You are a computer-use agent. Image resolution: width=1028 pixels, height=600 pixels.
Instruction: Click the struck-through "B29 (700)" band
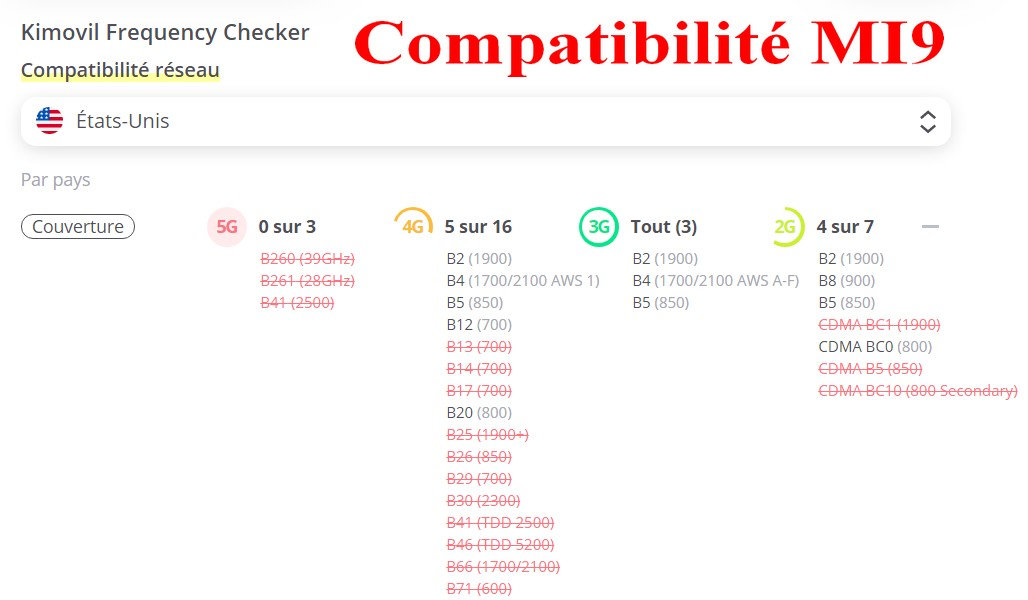point(479,479)
